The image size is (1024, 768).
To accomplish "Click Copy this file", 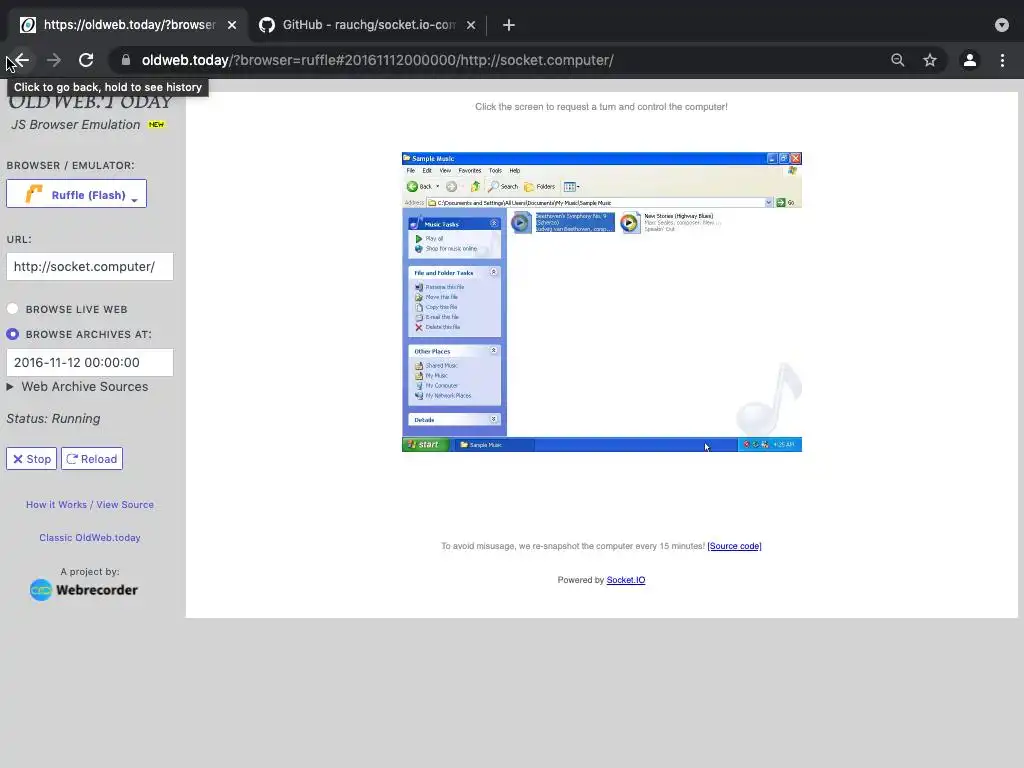I will click(436, 307).
